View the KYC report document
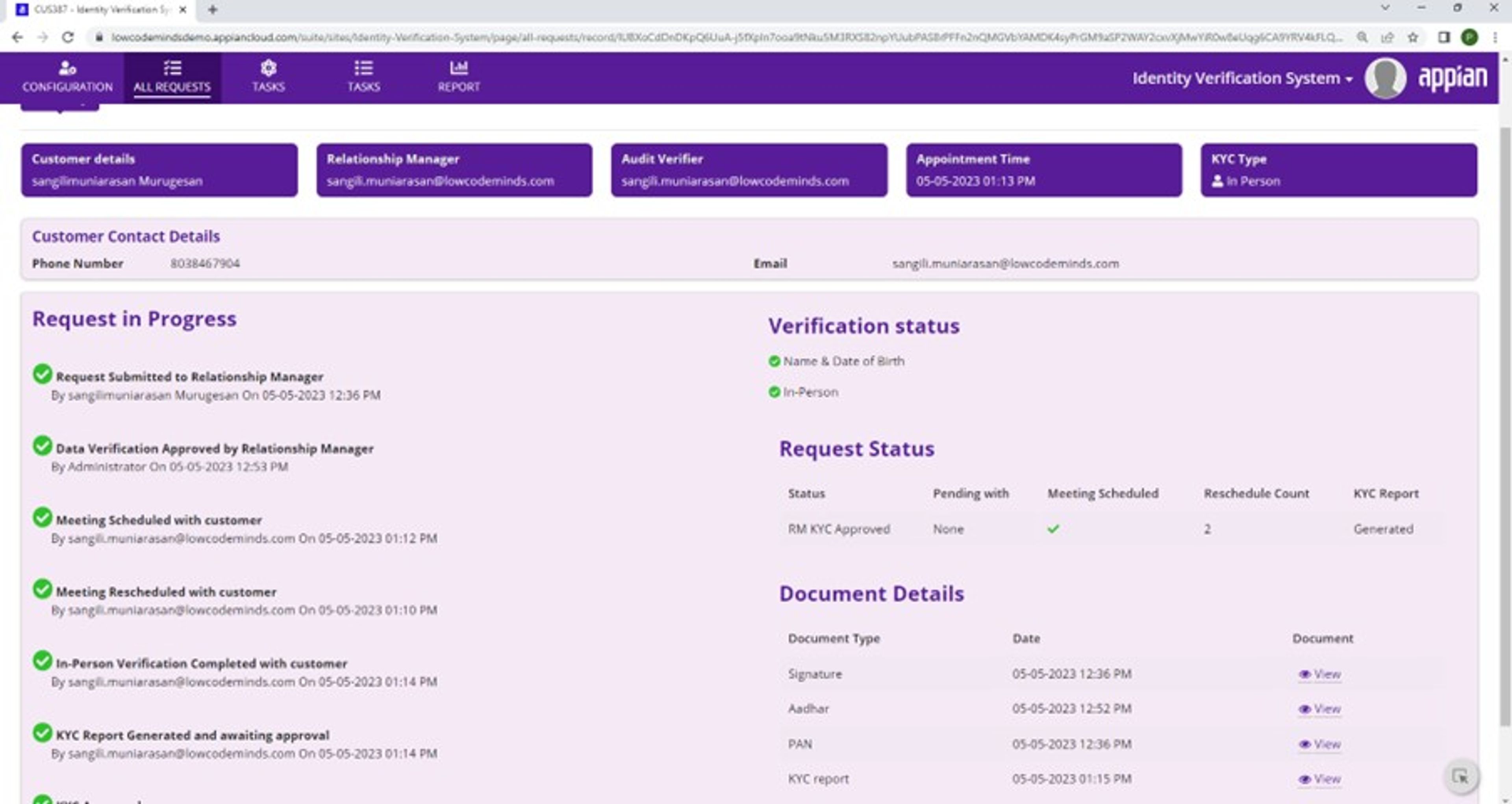 click(x=1319, y=779)
